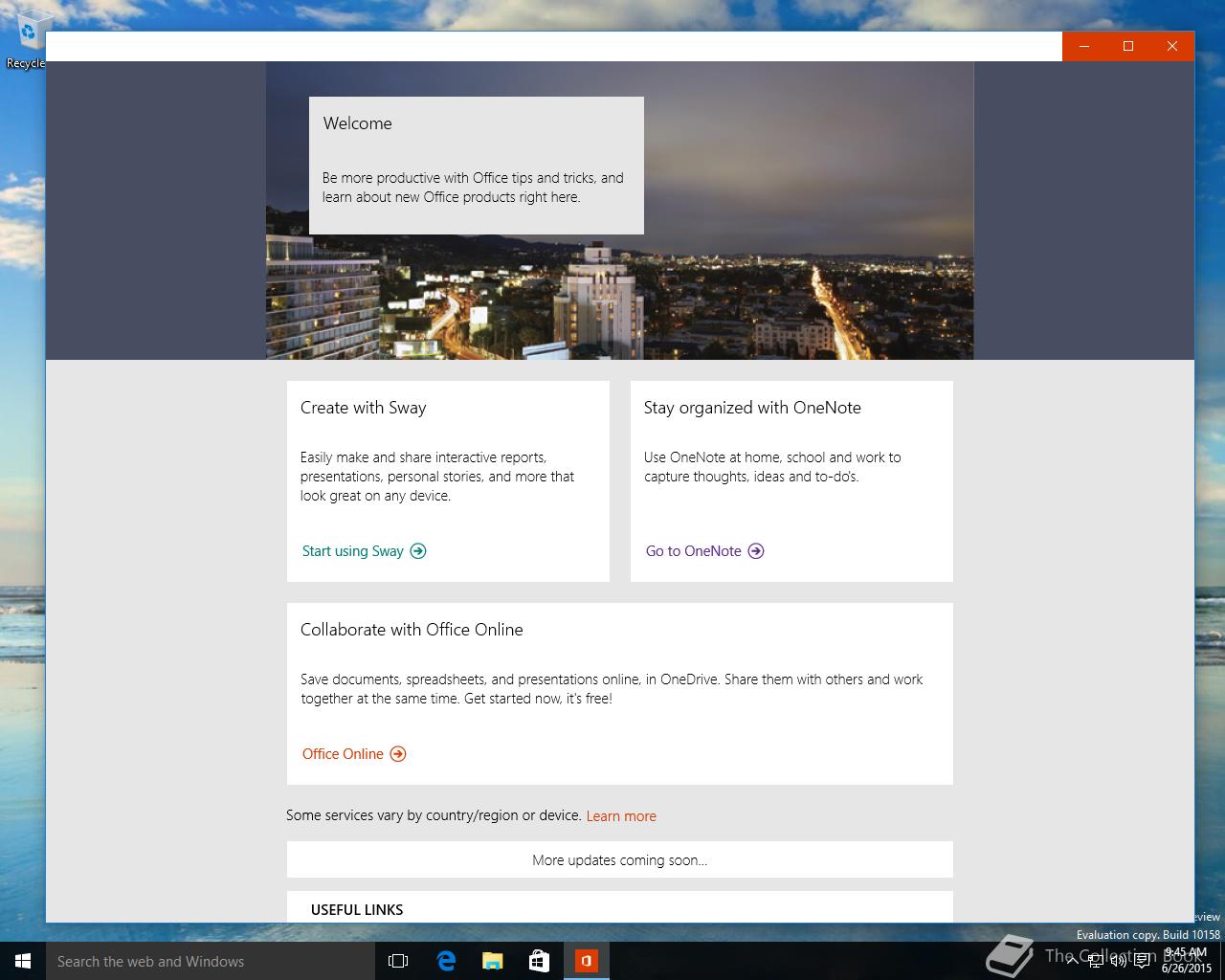Open Task View from the taskbar

click(x=398, y=961)
